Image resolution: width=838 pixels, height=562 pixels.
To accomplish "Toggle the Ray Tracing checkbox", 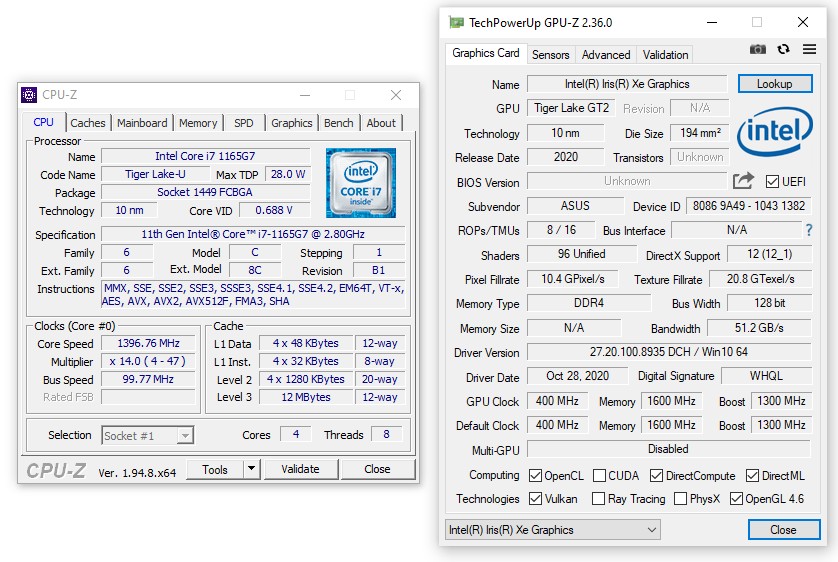I will tap(599, 498).
